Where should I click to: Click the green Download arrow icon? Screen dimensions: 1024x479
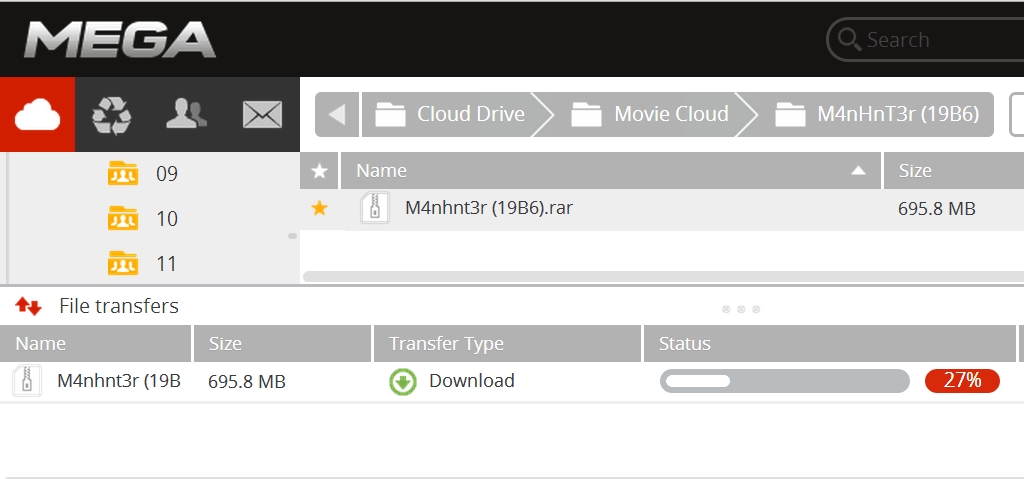click(x=403, y=382)
